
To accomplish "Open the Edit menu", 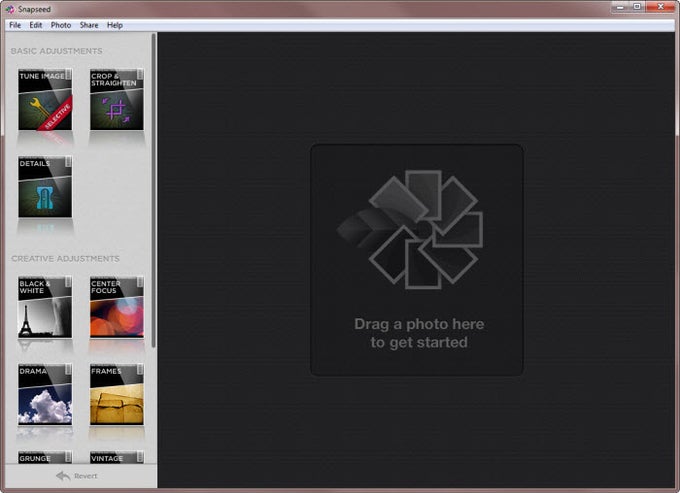I will pyautogui.click(x=36, y=25).
